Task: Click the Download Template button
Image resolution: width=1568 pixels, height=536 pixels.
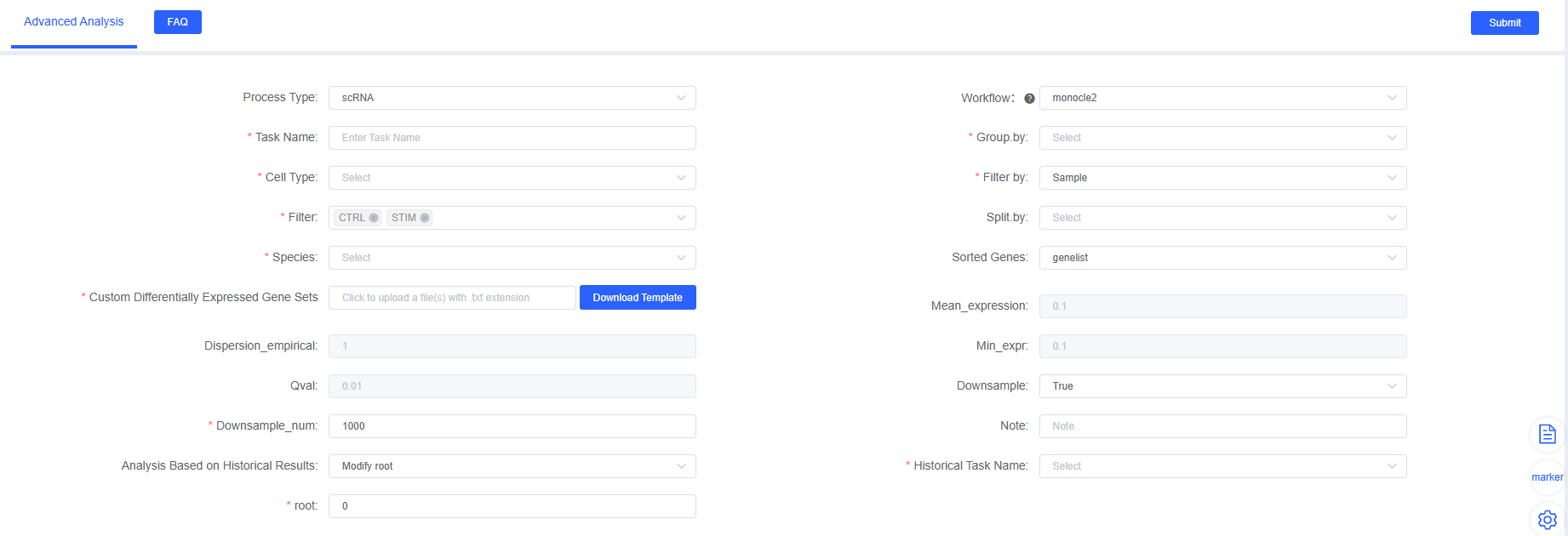Action: [x=638, y=298]
